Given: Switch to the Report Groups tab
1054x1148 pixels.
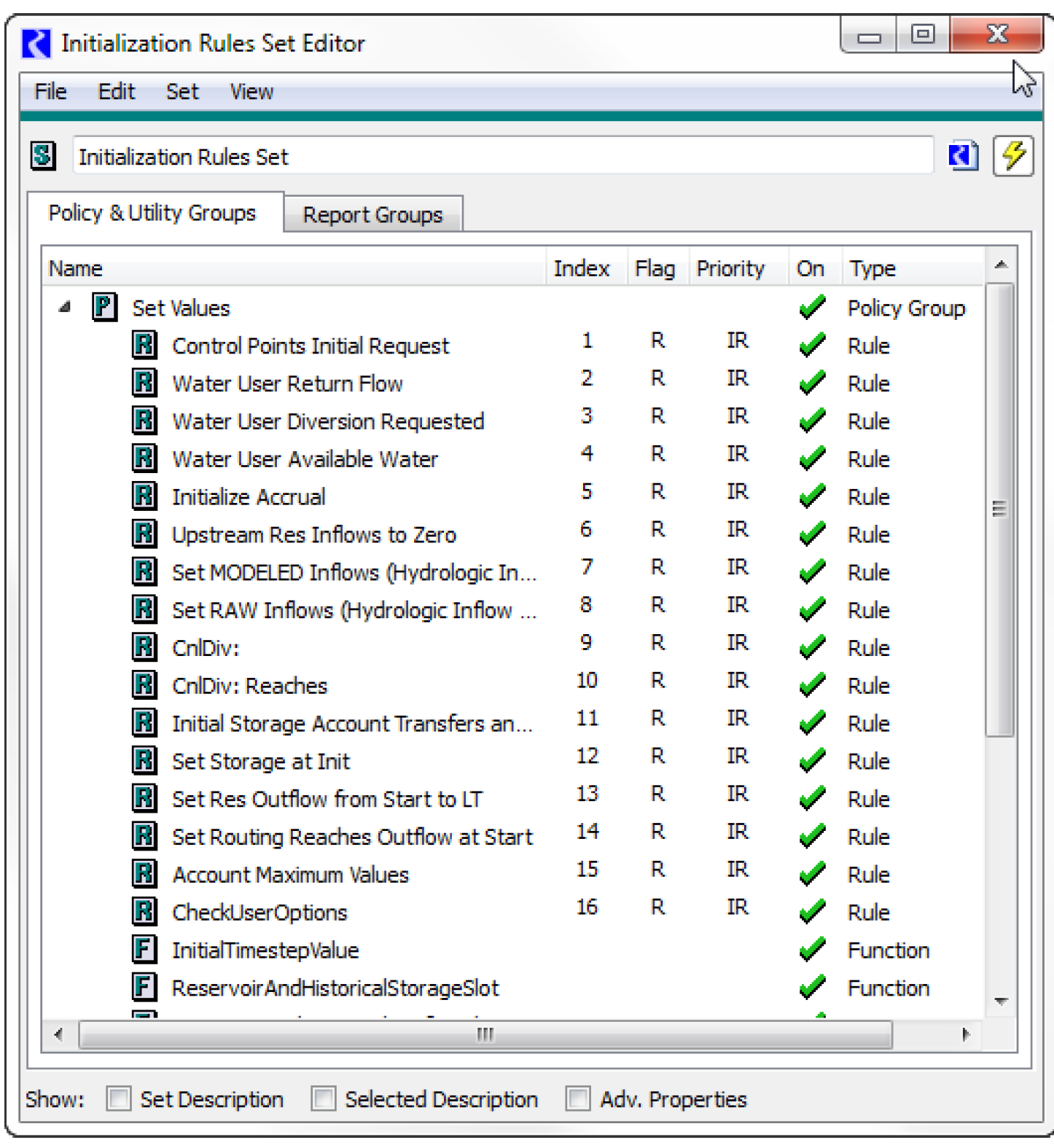Looking at the screenshot, I should [372, 215].
